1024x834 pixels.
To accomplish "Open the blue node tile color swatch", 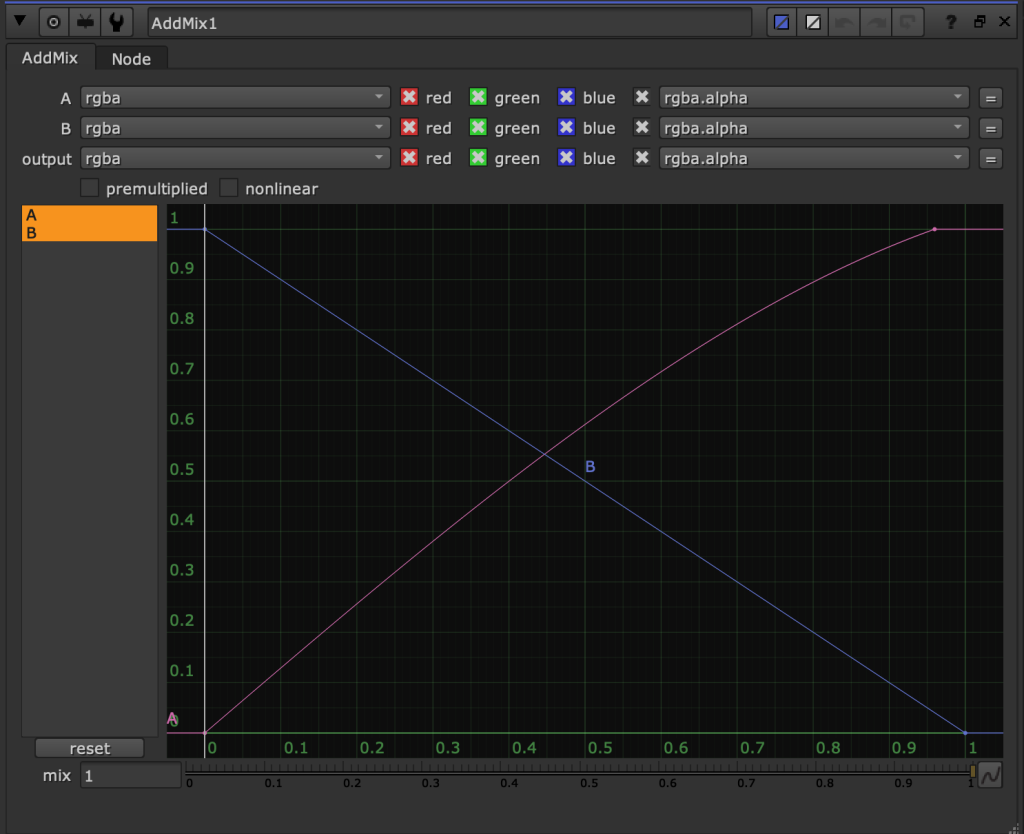I will tap(781, 23).
